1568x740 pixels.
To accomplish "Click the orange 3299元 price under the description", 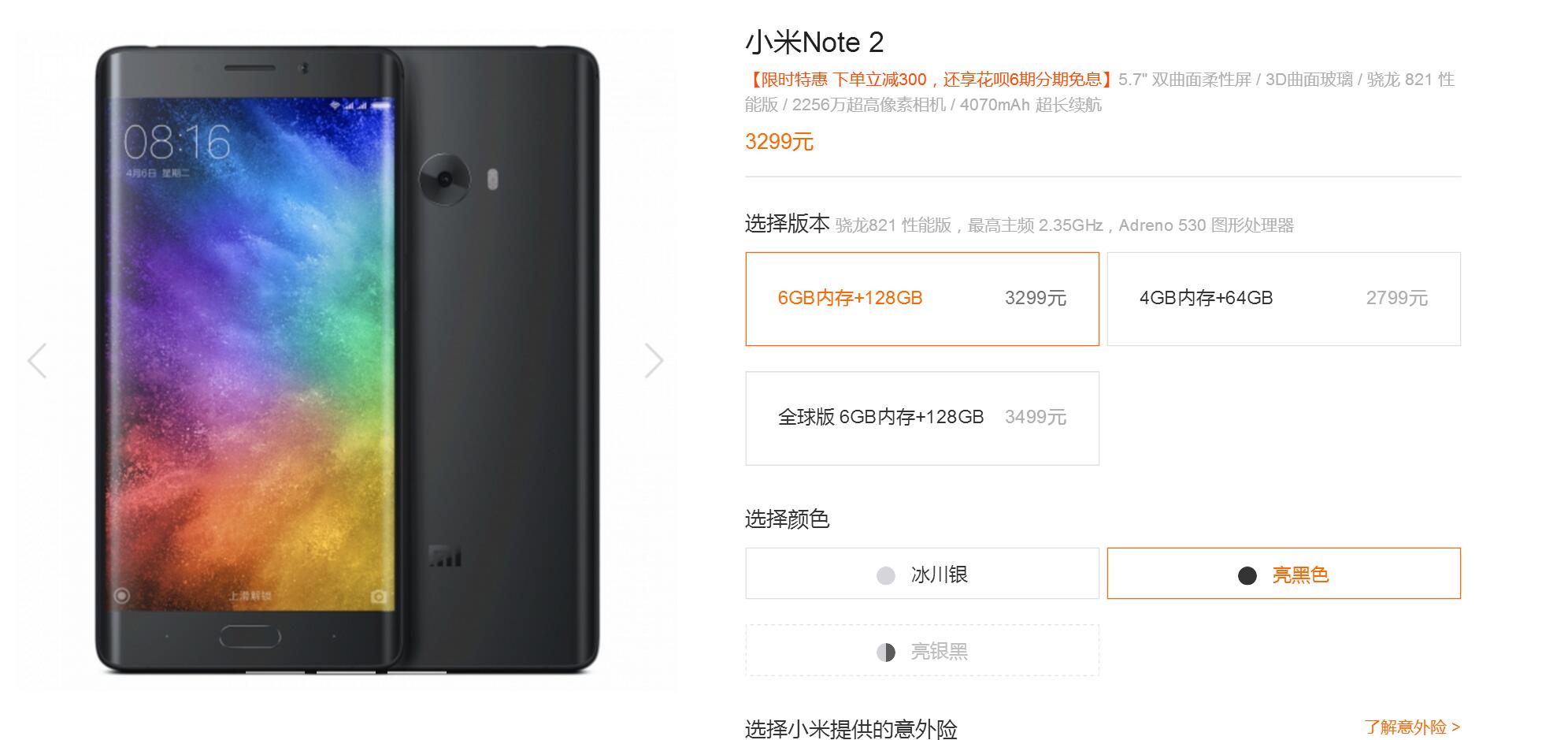I will click(779, 142).
